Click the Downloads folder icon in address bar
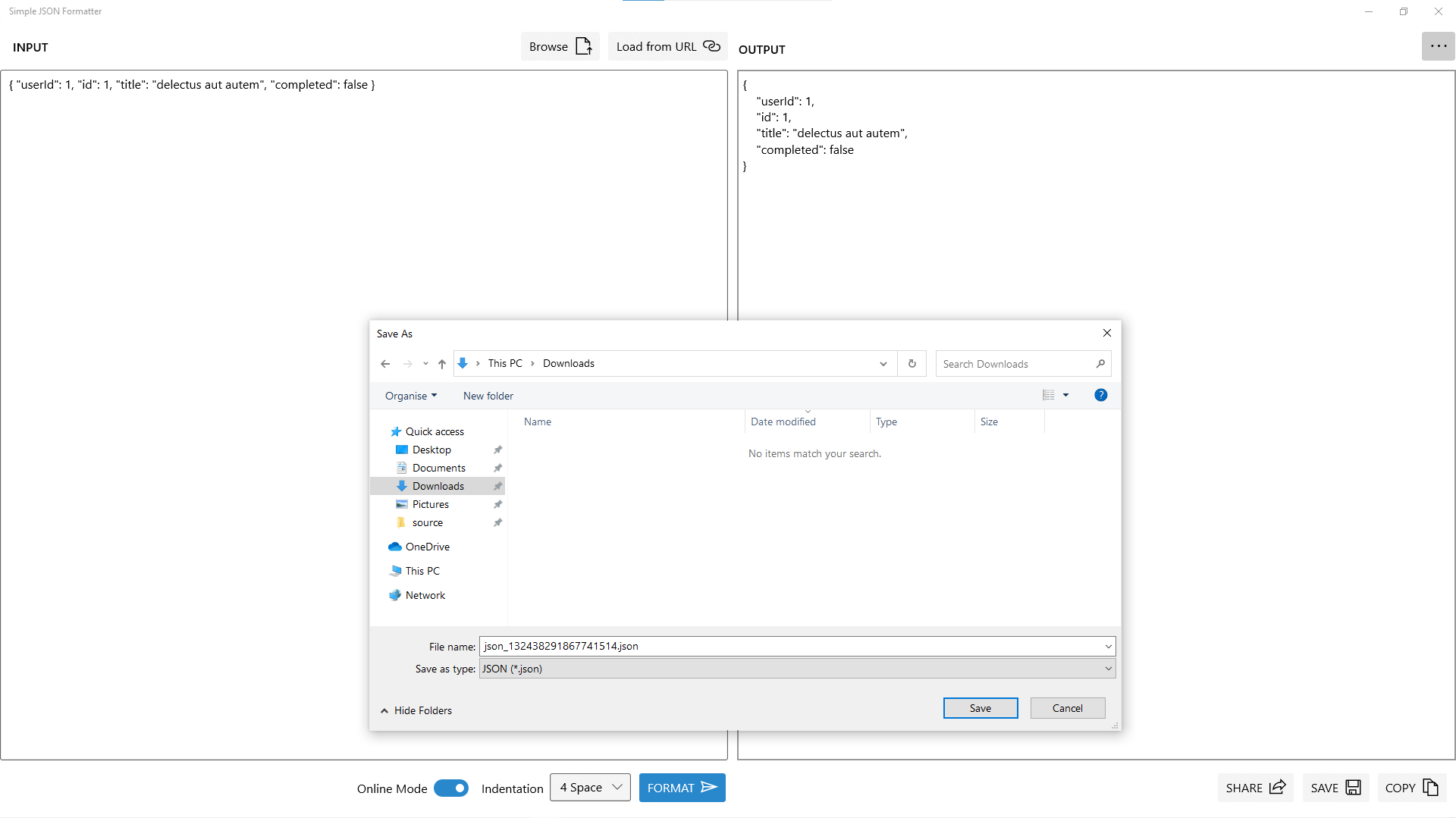 click(463, 363)
